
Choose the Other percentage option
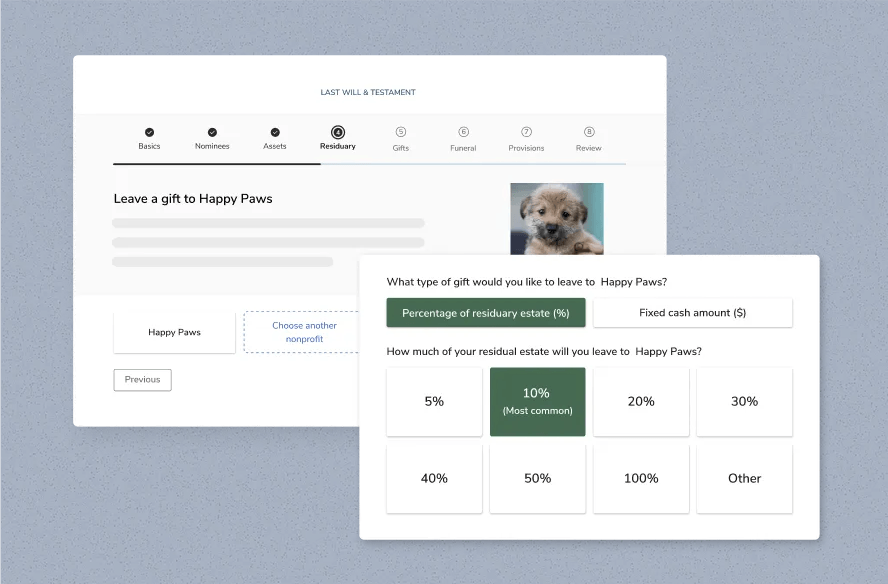[744, 478]
